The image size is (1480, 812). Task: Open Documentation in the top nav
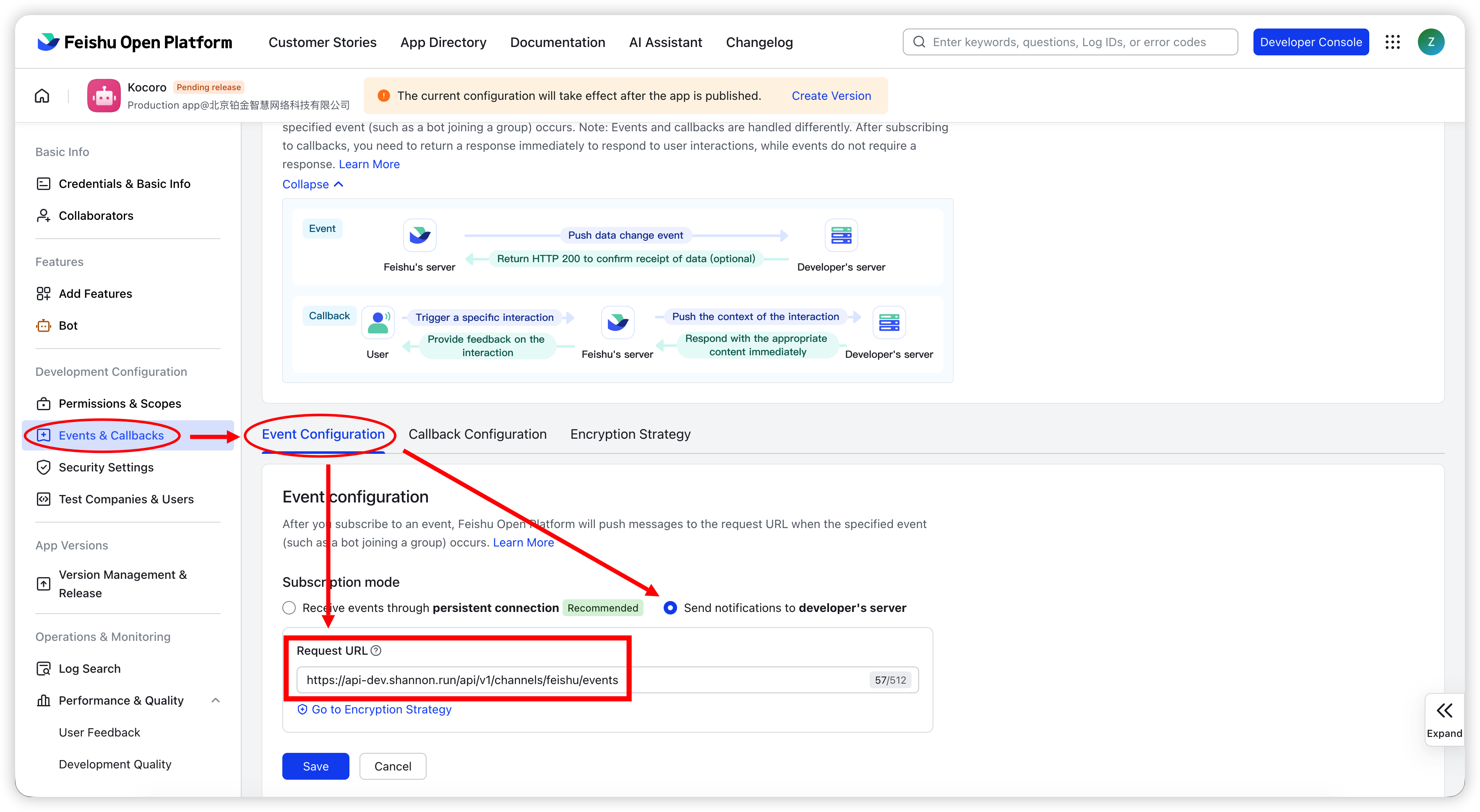coord(557,42)
